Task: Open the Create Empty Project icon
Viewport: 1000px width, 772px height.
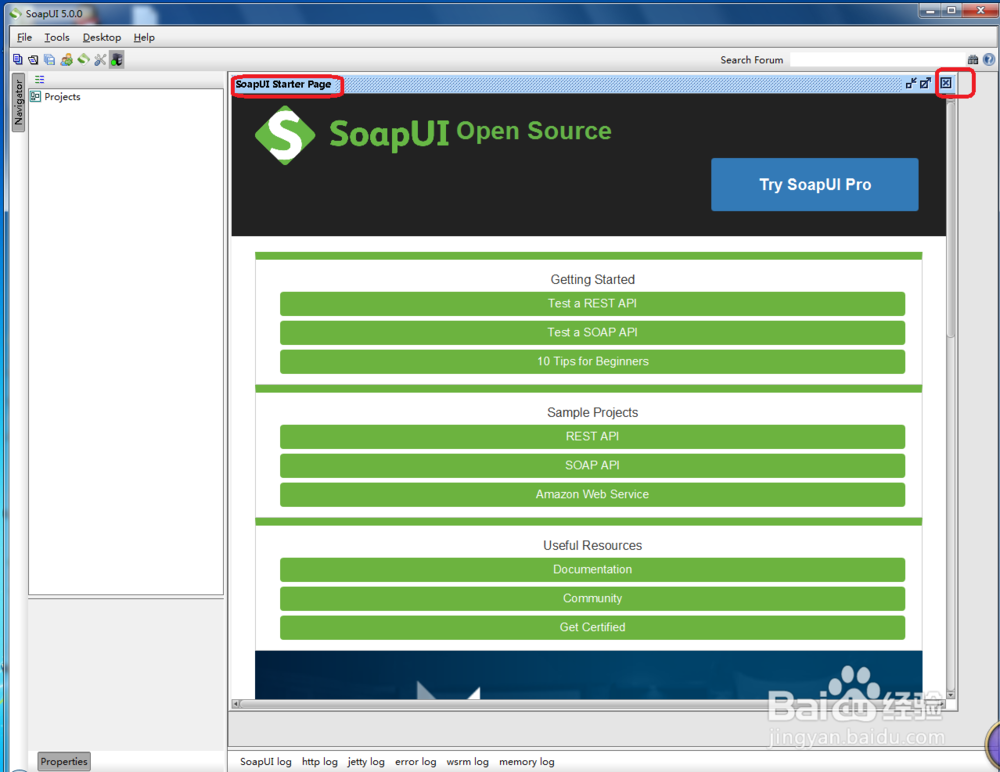Action: pos(17,59)
